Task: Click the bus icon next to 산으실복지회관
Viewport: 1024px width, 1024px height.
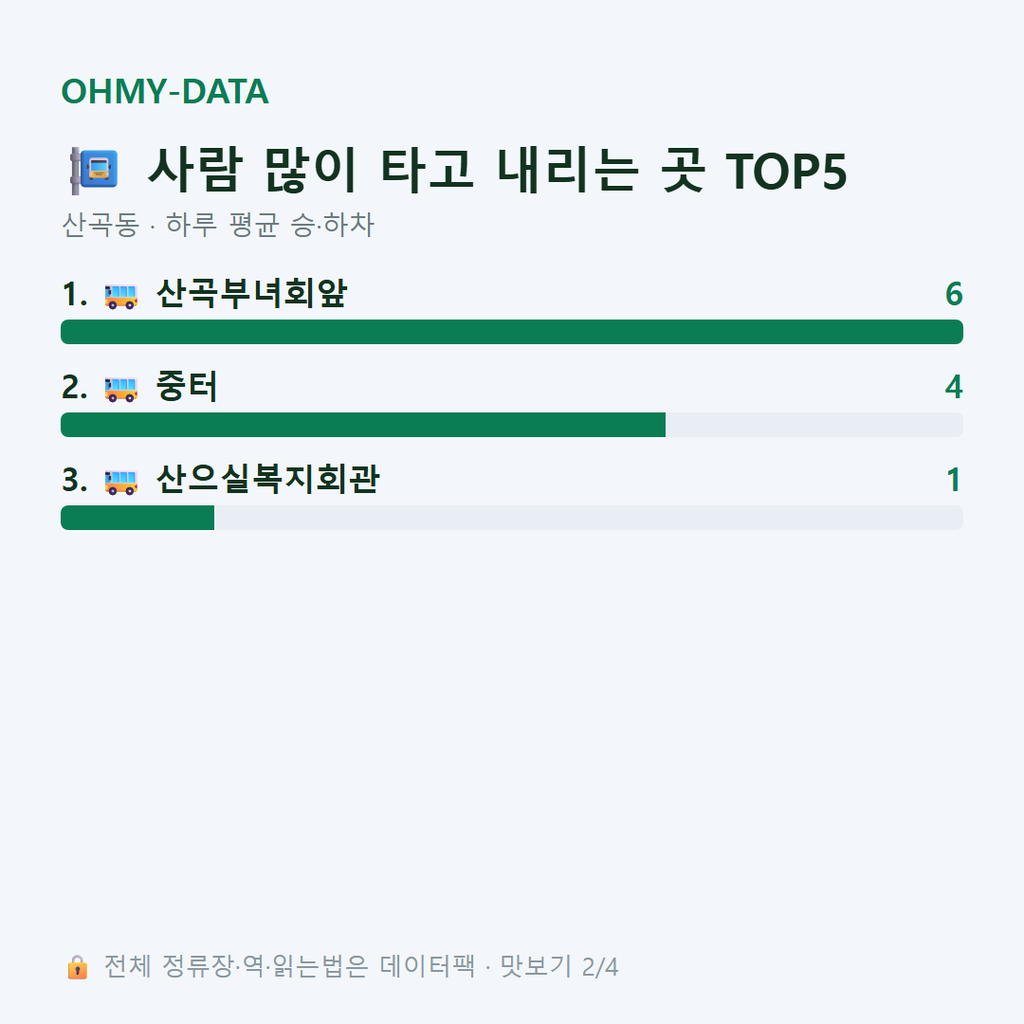Action: 121,482
